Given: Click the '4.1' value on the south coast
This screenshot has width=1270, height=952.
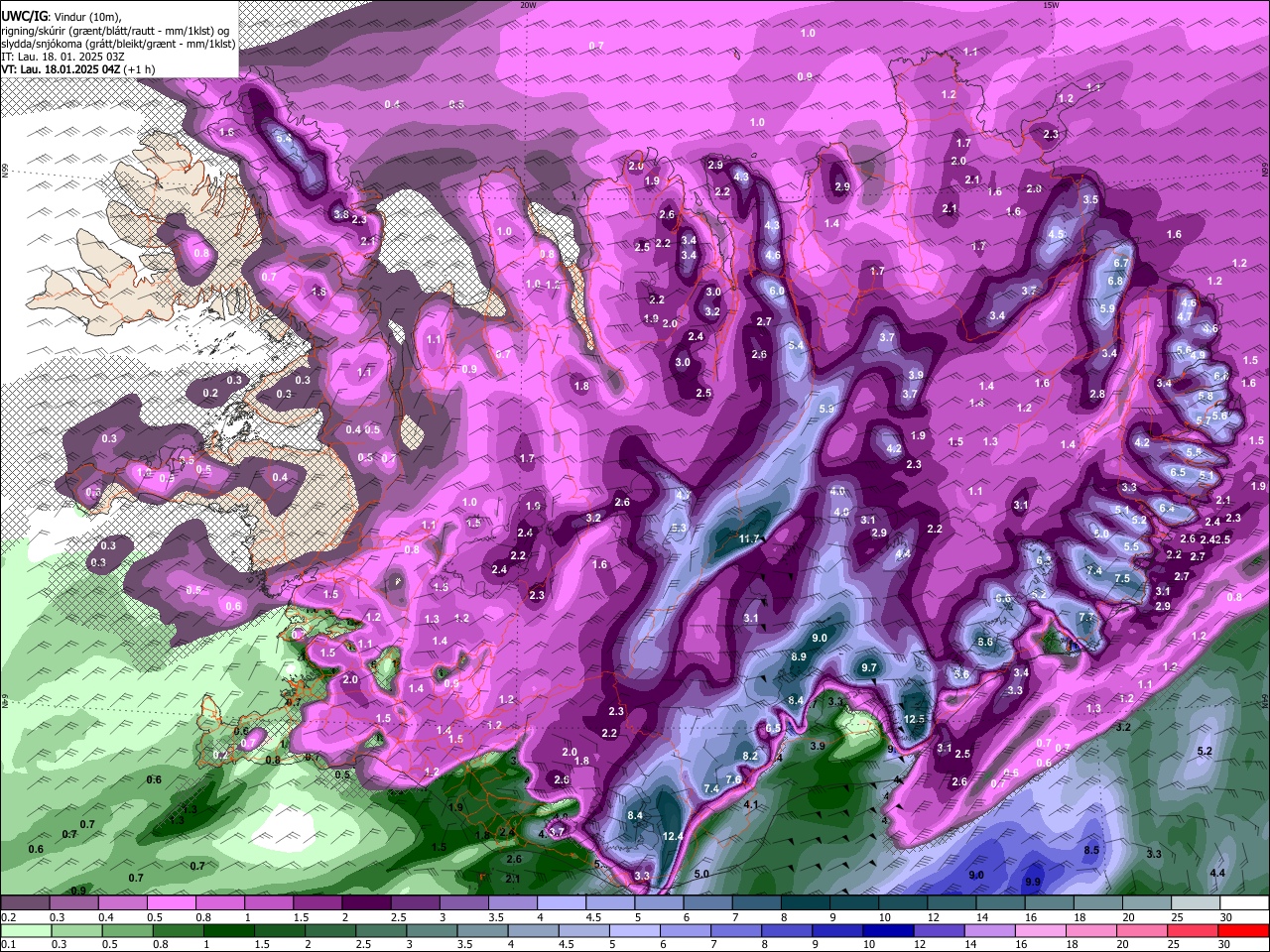Looking at the screenshot, I should click(x=751, y=805).
